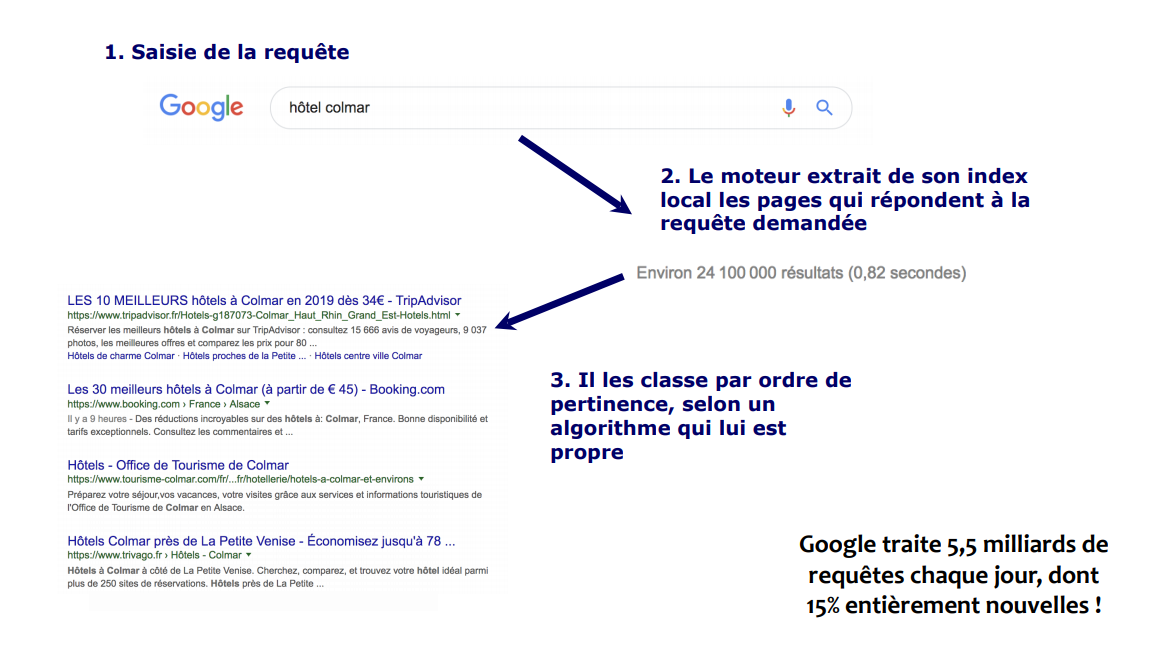Open the dropdown arrow next to the trivago URL
This screenshot has height=654, width=1169.
(248, 555)
